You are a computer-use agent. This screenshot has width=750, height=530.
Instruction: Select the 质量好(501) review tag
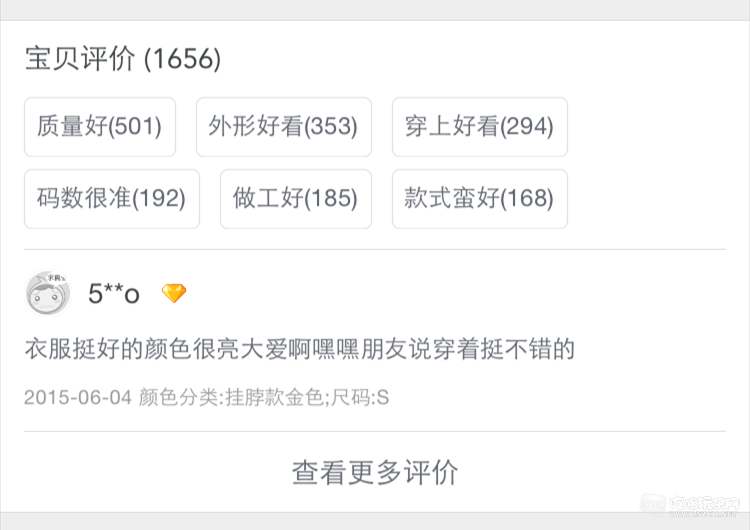tap(100, 127)
